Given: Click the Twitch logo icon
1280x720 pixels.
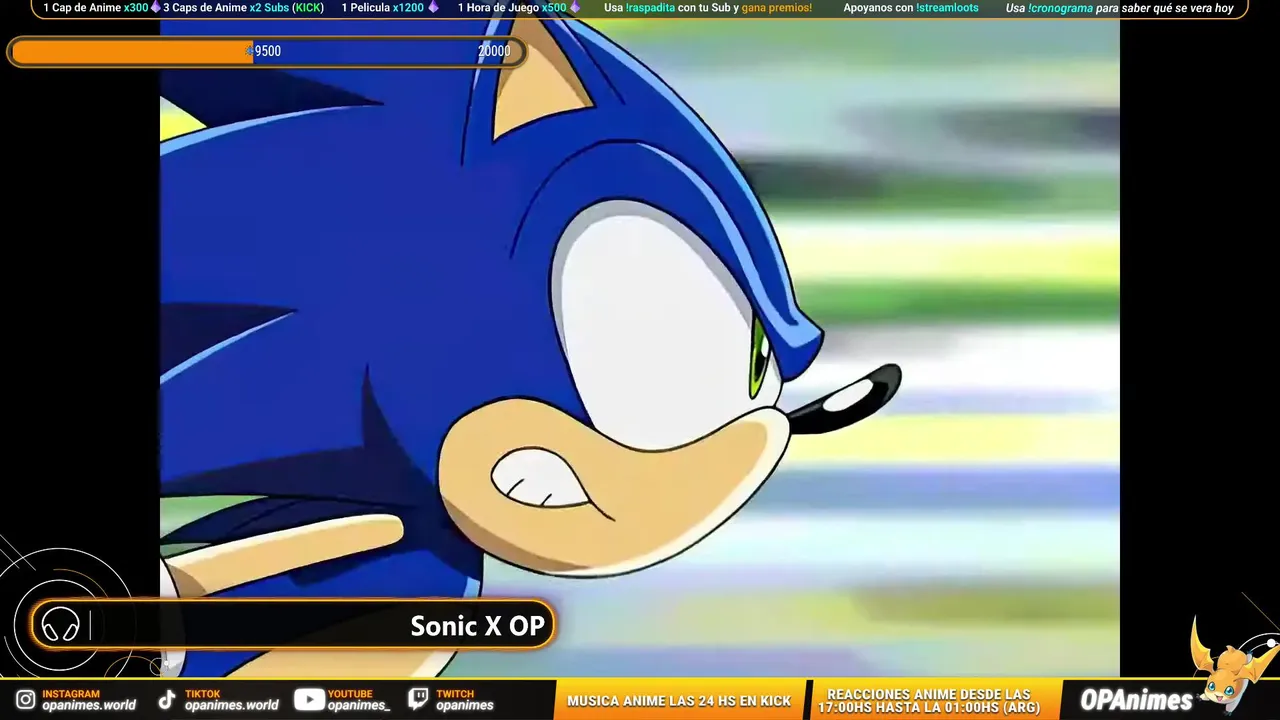Looking at the screenshot, I should tap(419, 700).
